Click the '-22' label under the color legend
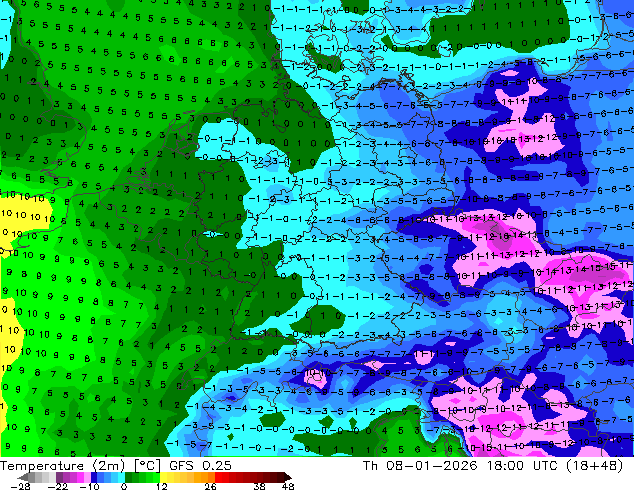634x490 pixels. 57,486
